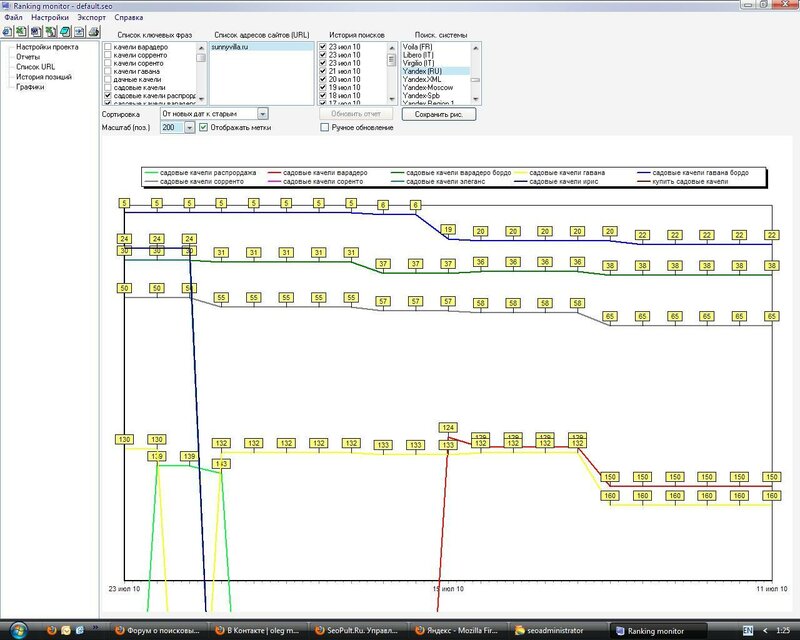Open the "Масштаб (поз.)" scale dropdown
Screen dimensions: 800x640
[x=191, y=128]
